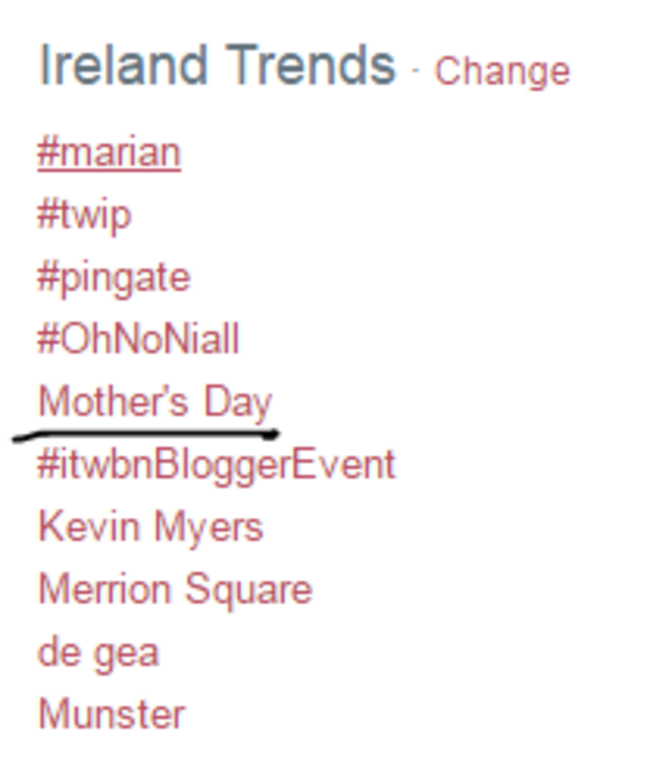
Task: View results for Merrion Square
Action: [x=175, y=590]
